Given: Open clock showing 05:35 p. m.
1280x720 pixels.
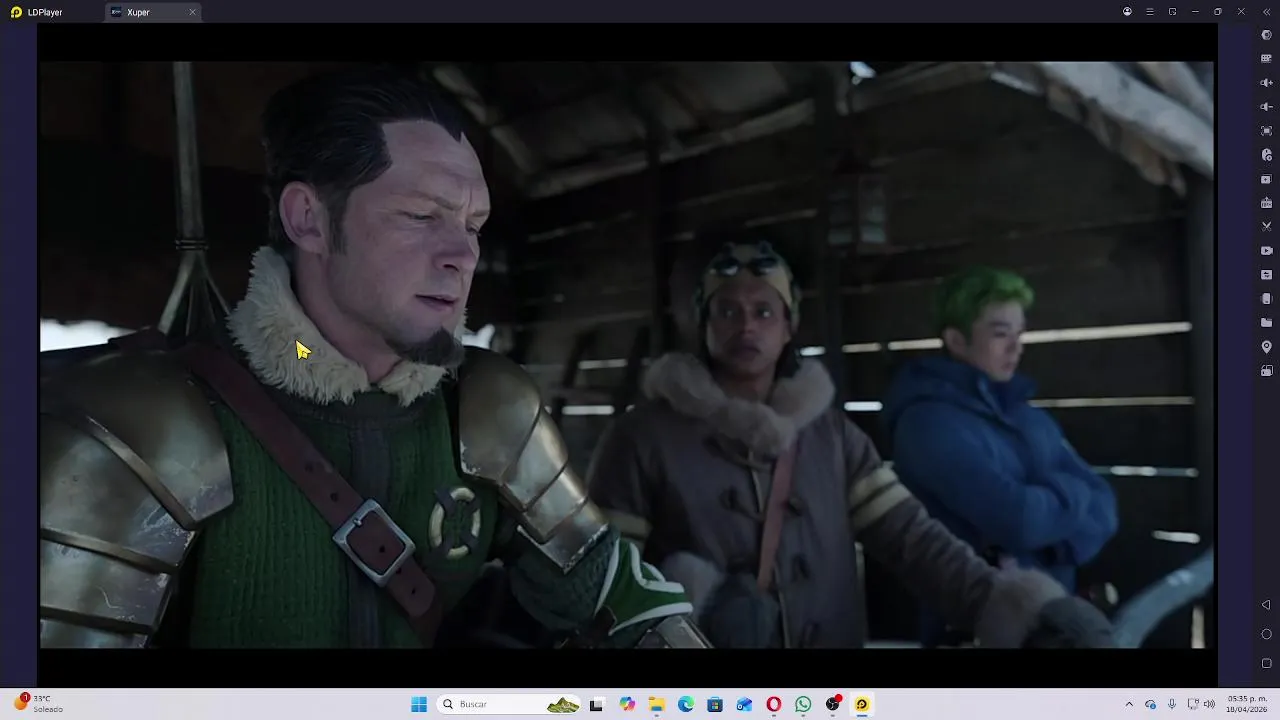Looking at the screenshot, I should [x=1247, y=704].
